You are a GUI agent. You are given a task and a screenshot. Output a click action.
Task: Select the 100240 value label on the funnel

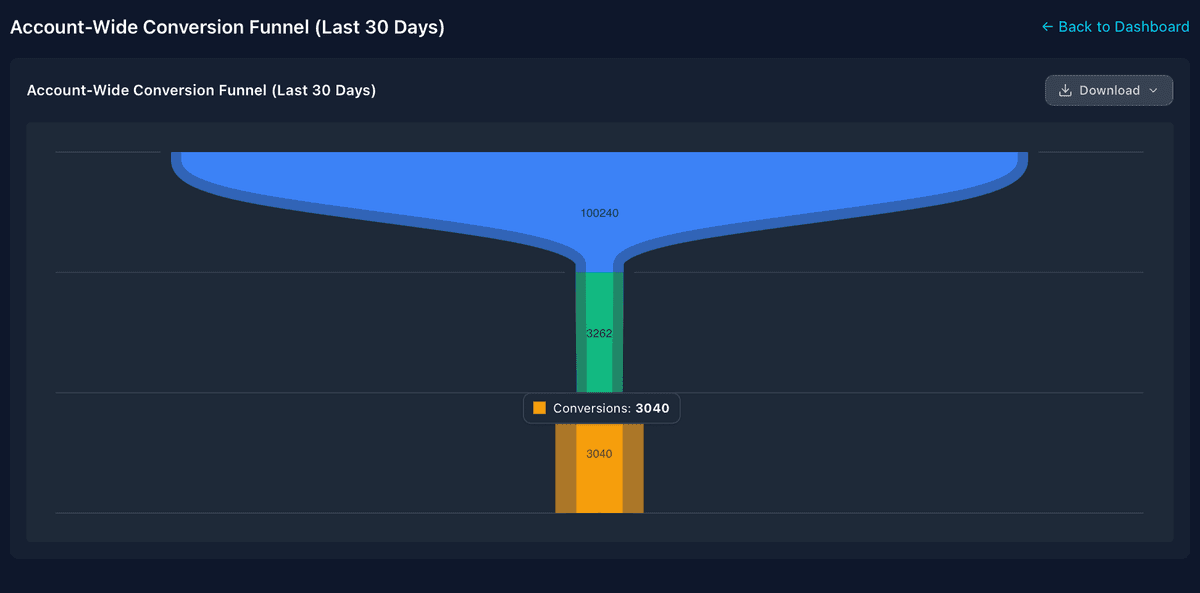(600, 213)
